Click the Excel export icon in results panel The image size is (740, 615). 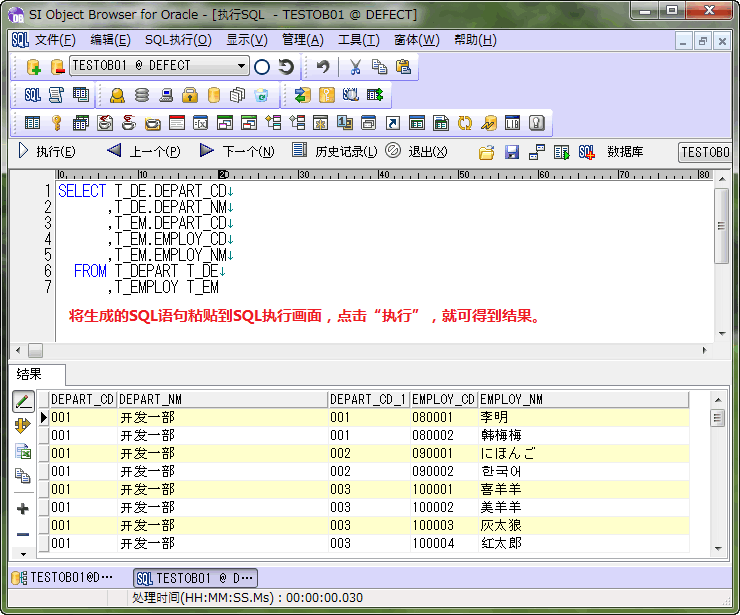tap(23, 451)
